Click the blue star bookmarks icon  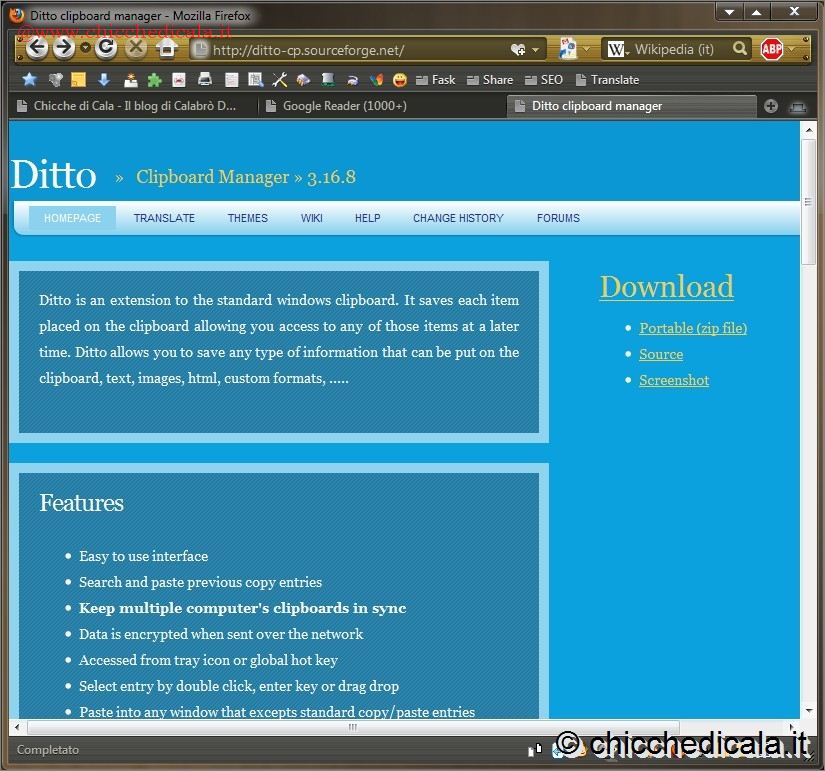[29, 80]
